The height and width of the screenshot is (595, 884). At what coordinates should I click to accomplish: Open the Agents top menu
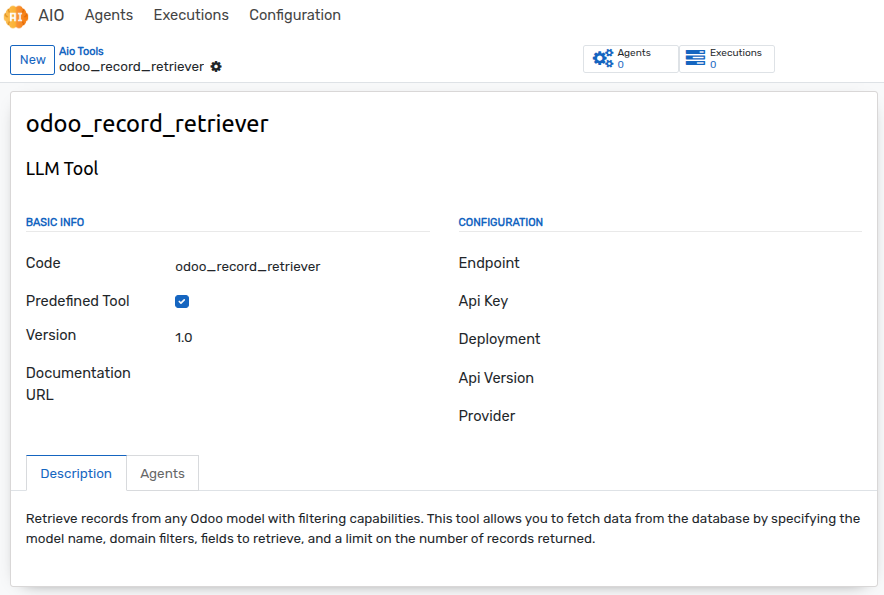coord(109,15)
